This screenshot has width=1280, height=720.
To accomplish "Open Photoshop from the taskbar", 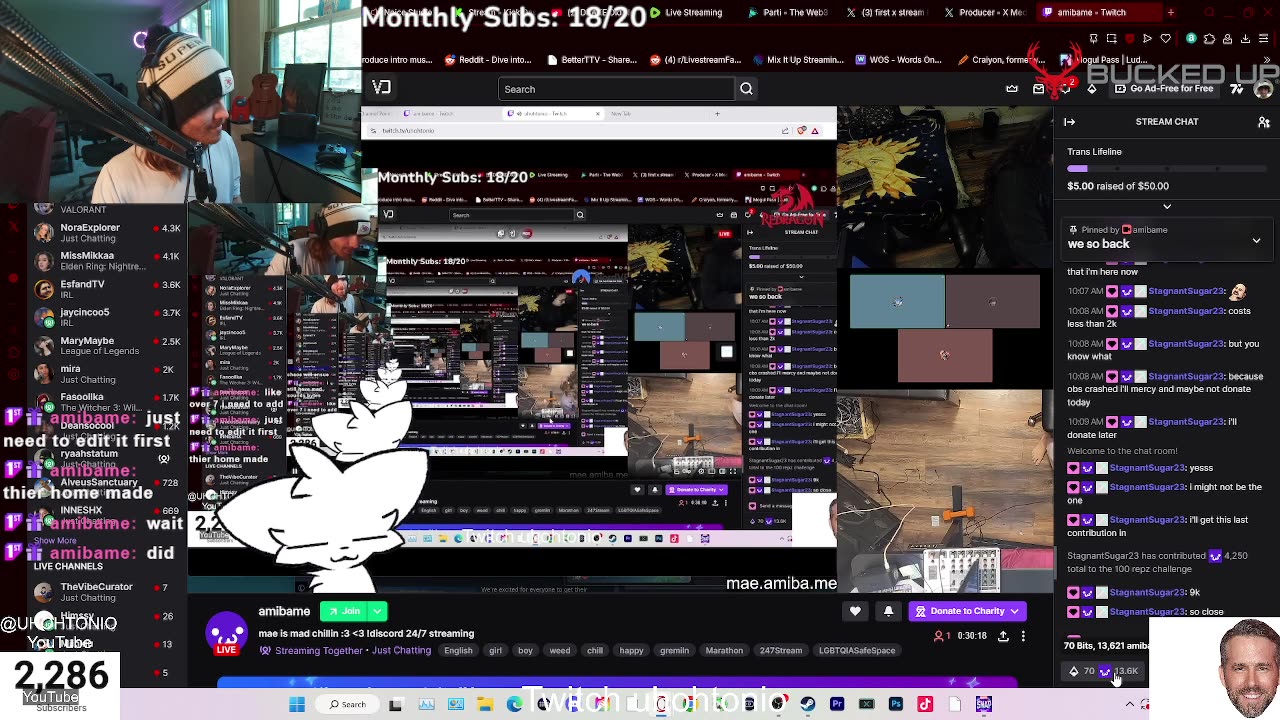I will coord(895,704).
